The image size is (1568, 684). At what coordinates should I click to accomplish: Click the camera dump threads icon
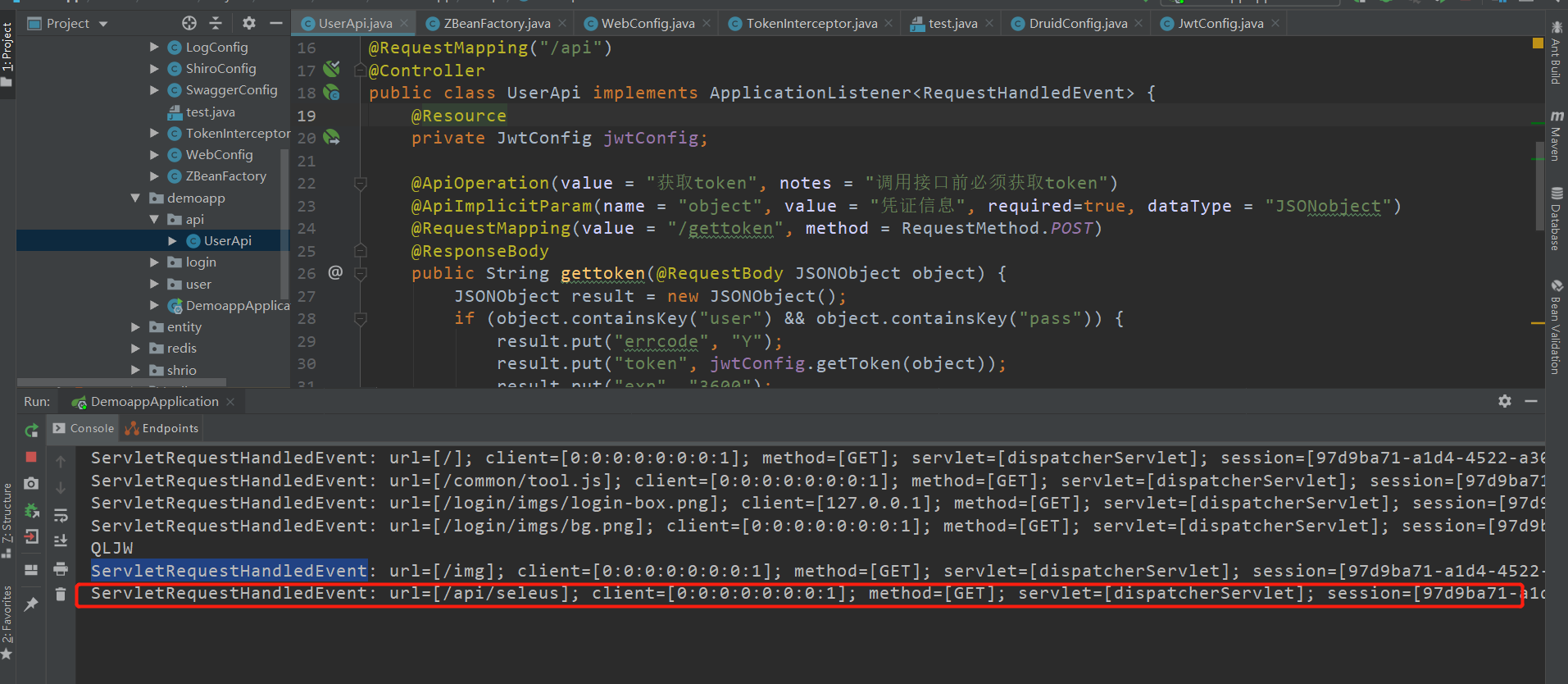pyautogui.click(x=31, y=484)
